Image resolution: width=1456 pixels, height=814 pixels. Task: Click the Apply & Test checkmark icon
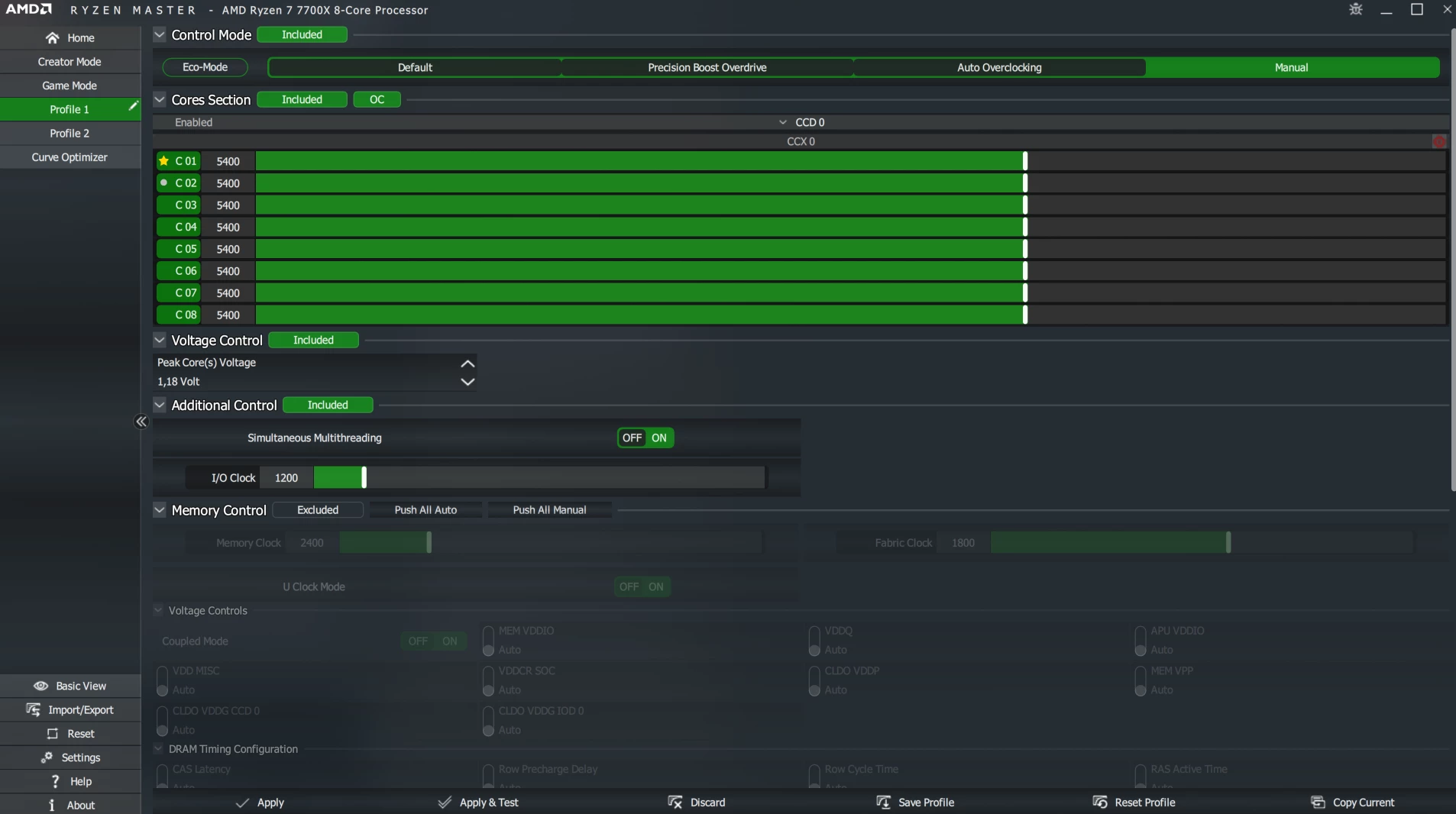[x=445, y=803]
